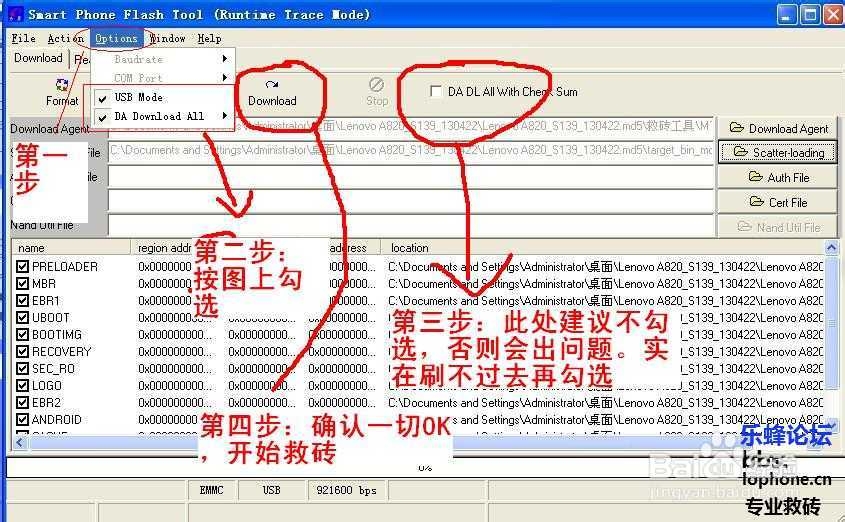Click the Download Agent folder button
This screenshot has height=522, width=845.
778,128
